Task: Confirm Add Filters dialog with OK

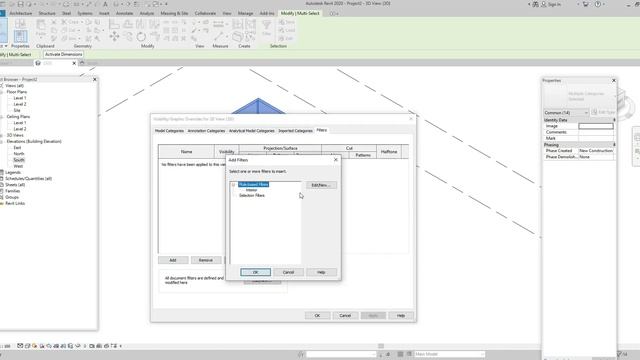Action: click(x=256, y=272)
